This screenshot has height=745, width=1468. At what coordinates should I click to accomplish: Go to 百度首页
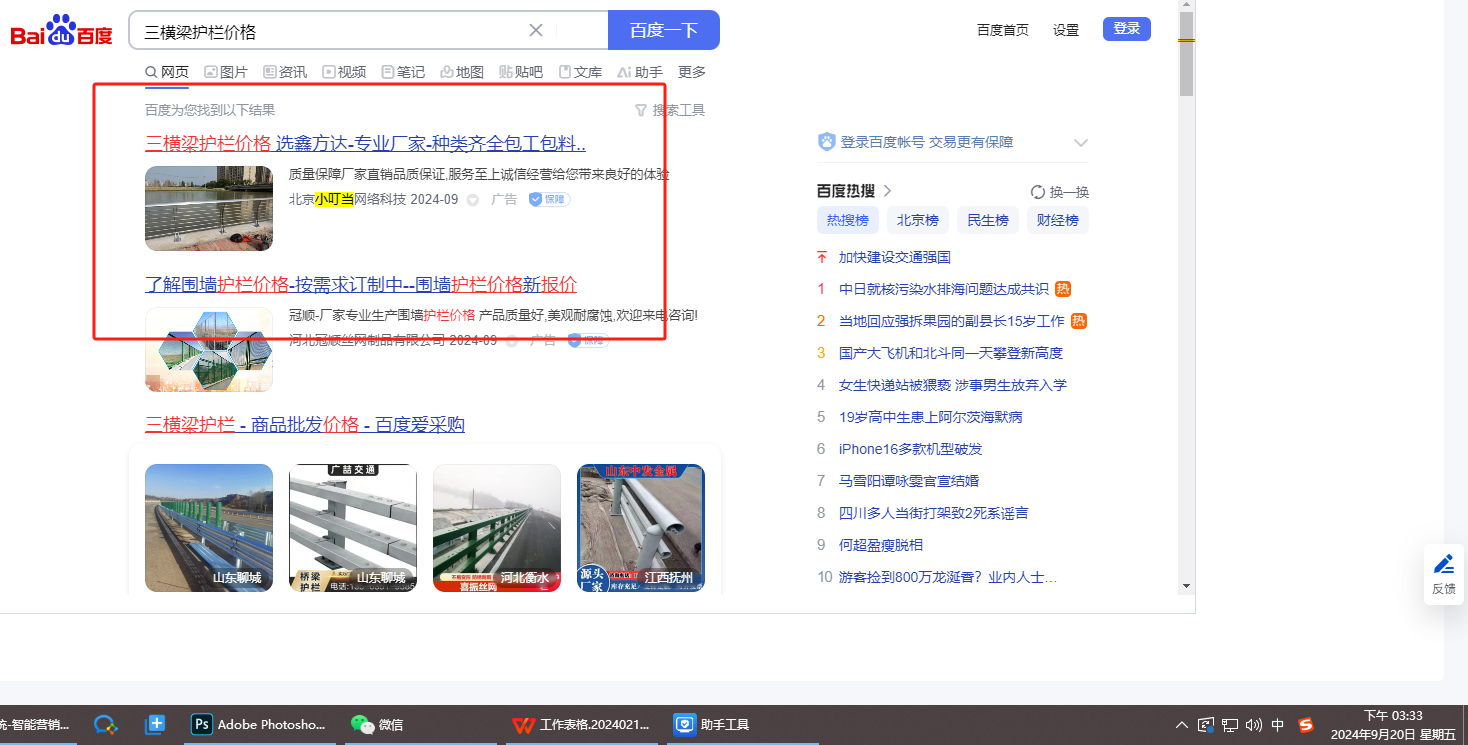[x=1003, y=30]
